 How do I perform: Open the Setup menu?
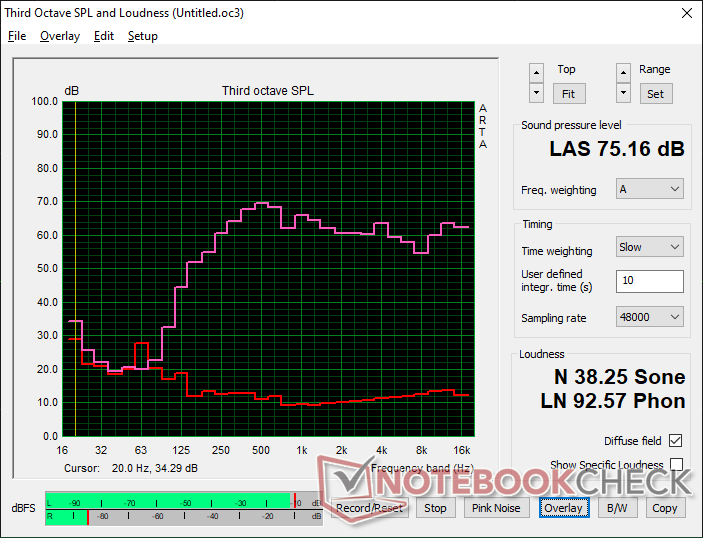coord(143,36)
